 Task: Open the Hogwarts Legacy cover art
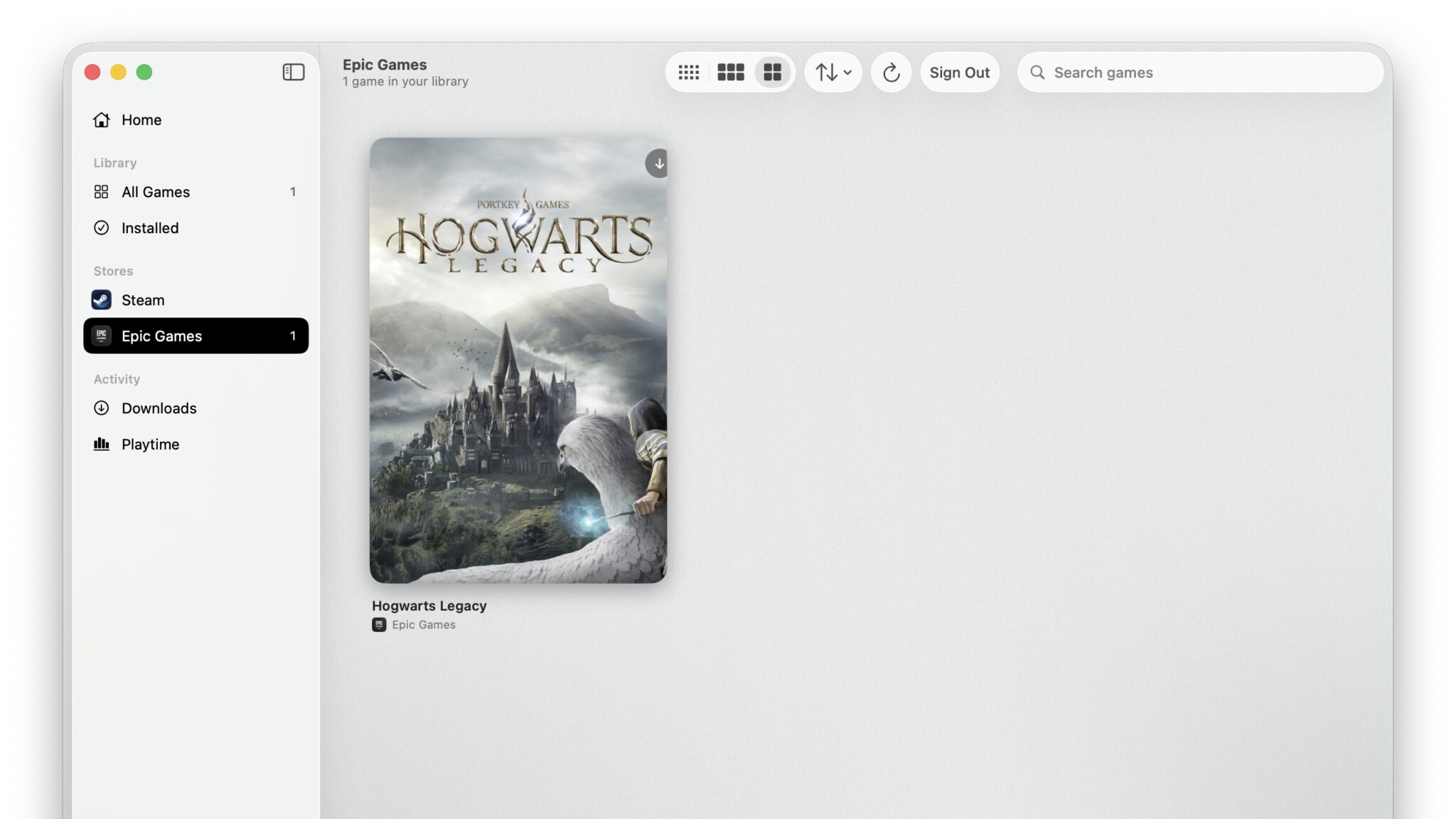pyautogui.click(x=518, y=360)
